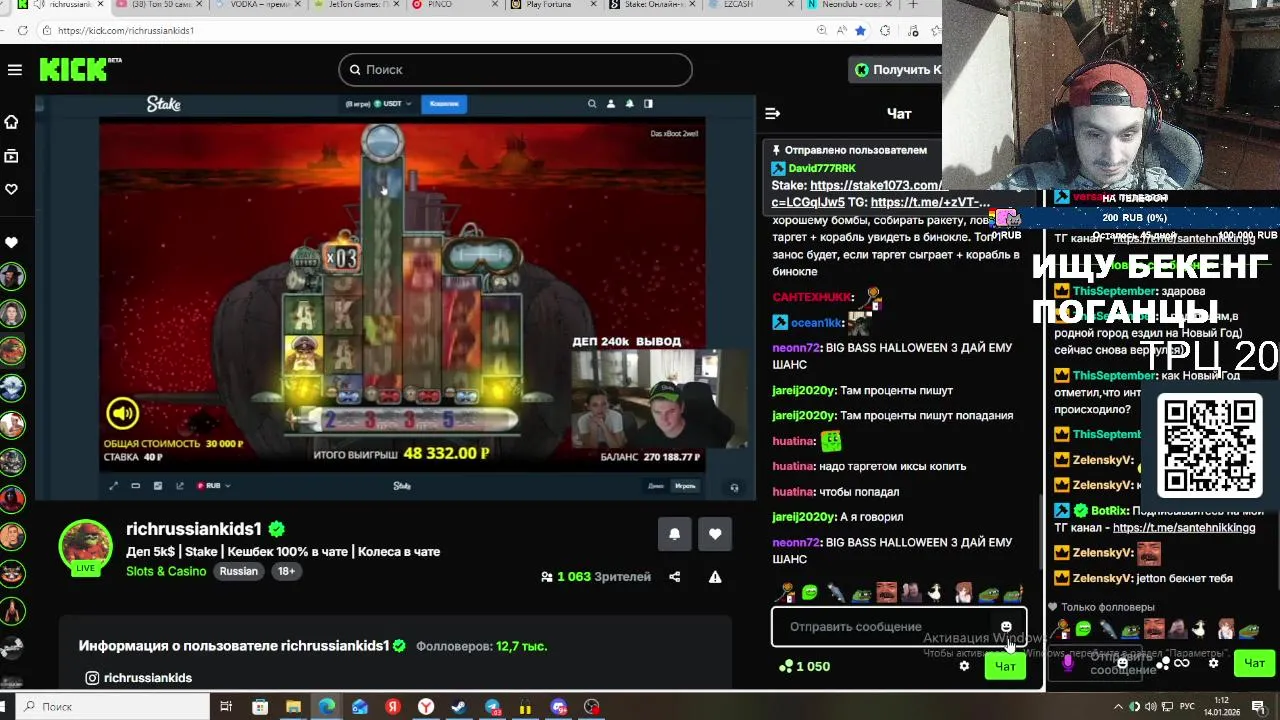Click BotRix Telegram link t.me/santehnikkingg

point(1184,528)
